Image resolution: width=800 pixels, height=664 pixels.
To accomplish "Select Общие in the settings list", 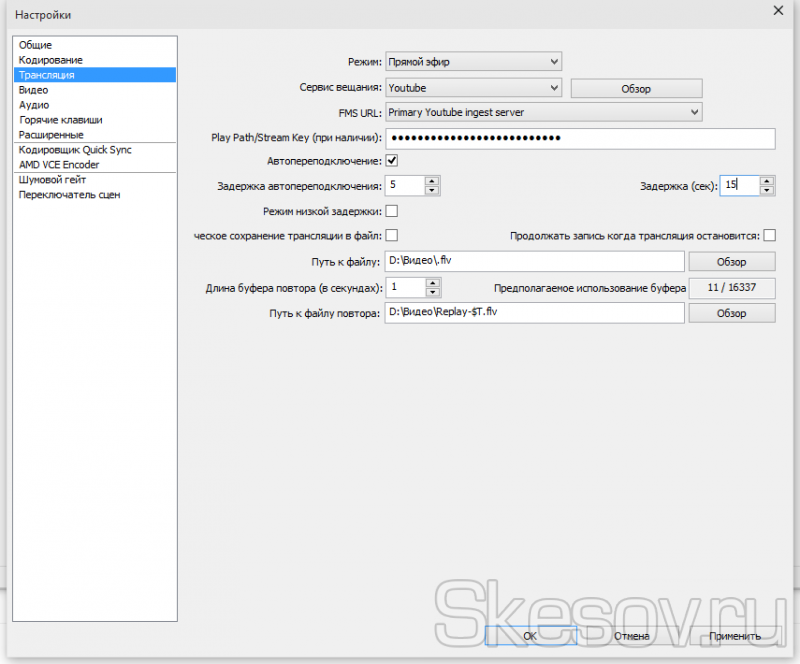I will [x=35, y=45].
